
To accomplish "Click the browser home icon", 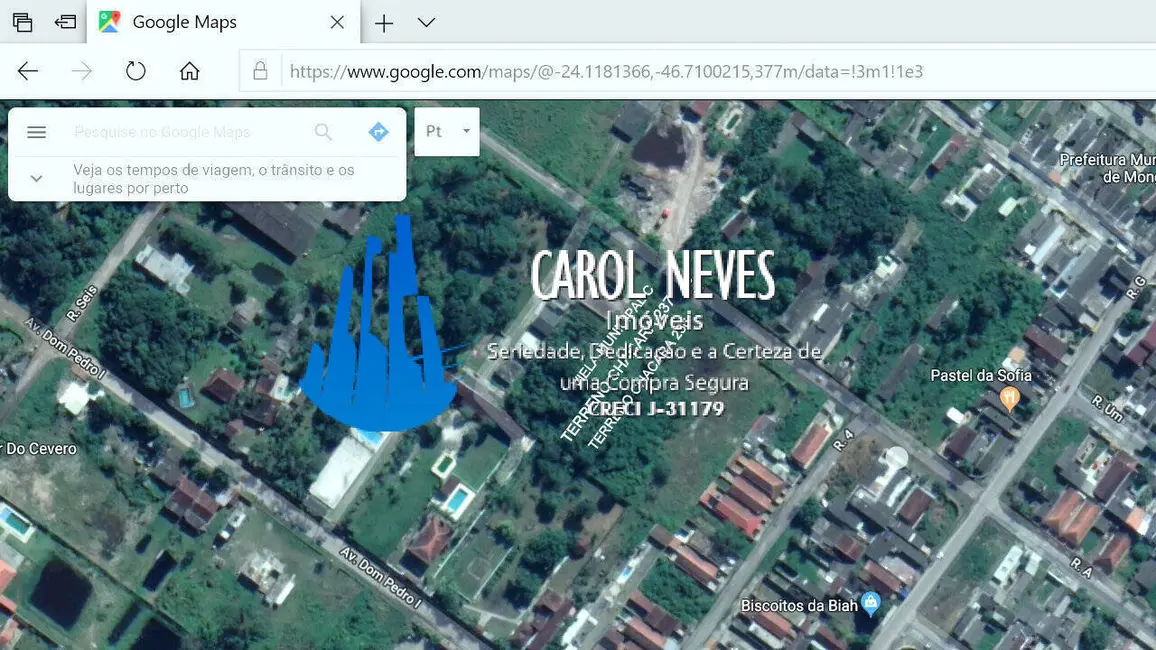I will (189, 70).
